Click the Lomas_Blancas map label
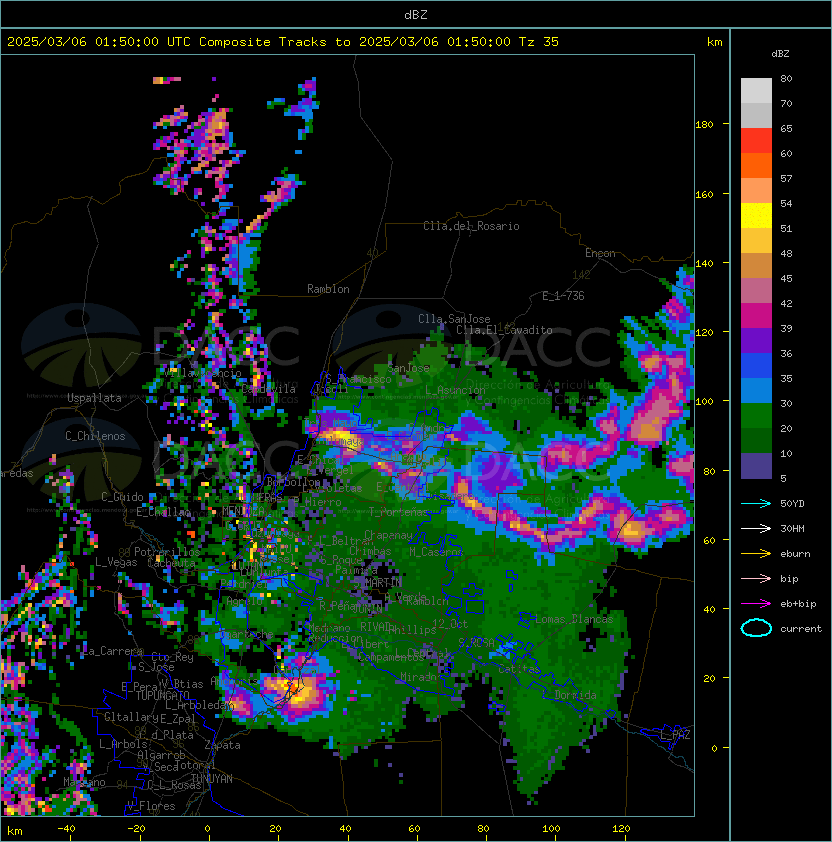This screenshot has width=832, height=842. tap(574, 619)
